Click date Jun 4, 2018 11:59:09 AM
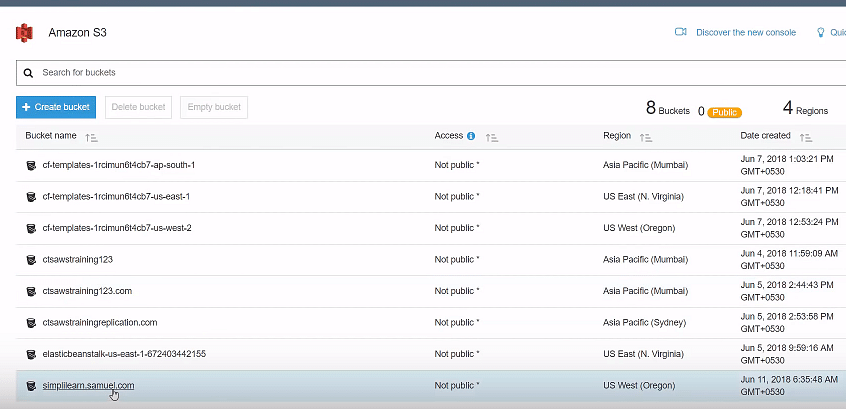Screen dimensions: 846x409 (789, 260)
